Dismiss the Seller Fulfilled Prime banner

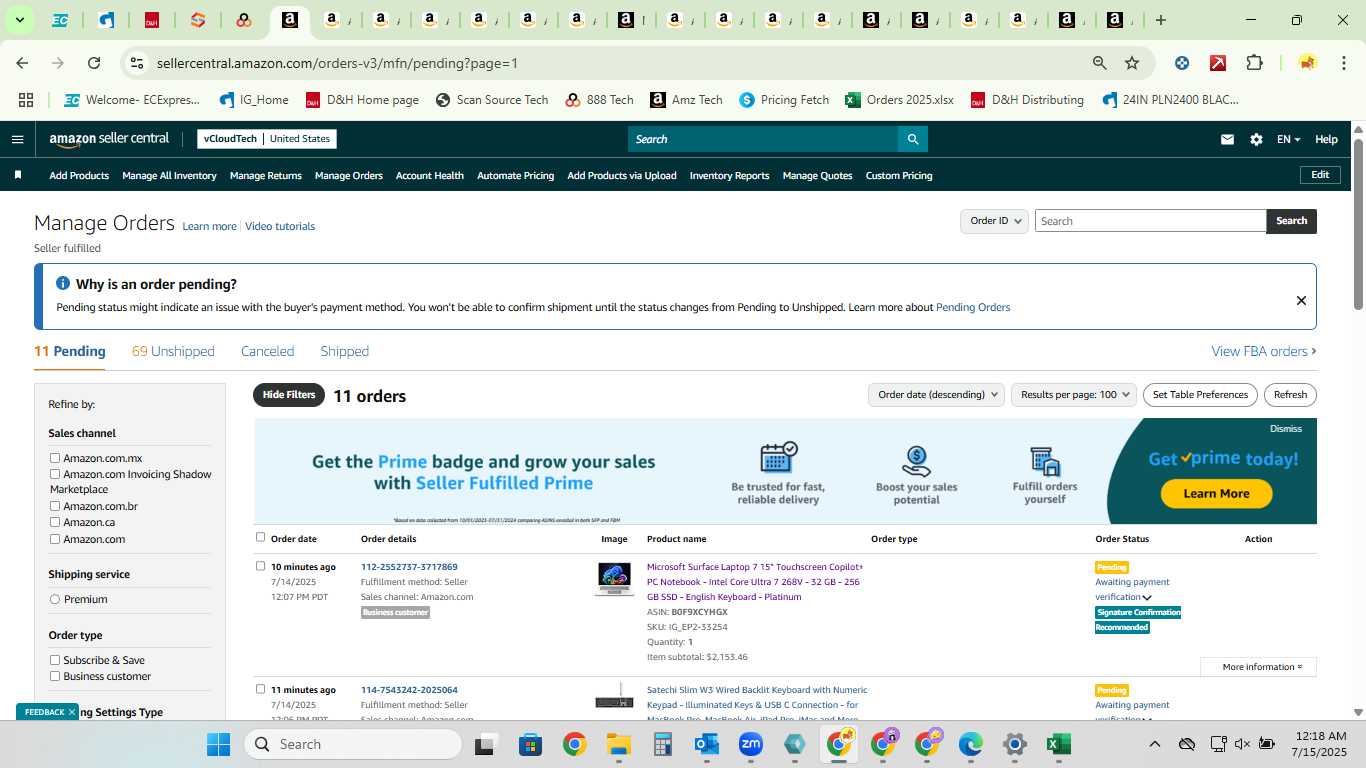tap(1286, 428)
